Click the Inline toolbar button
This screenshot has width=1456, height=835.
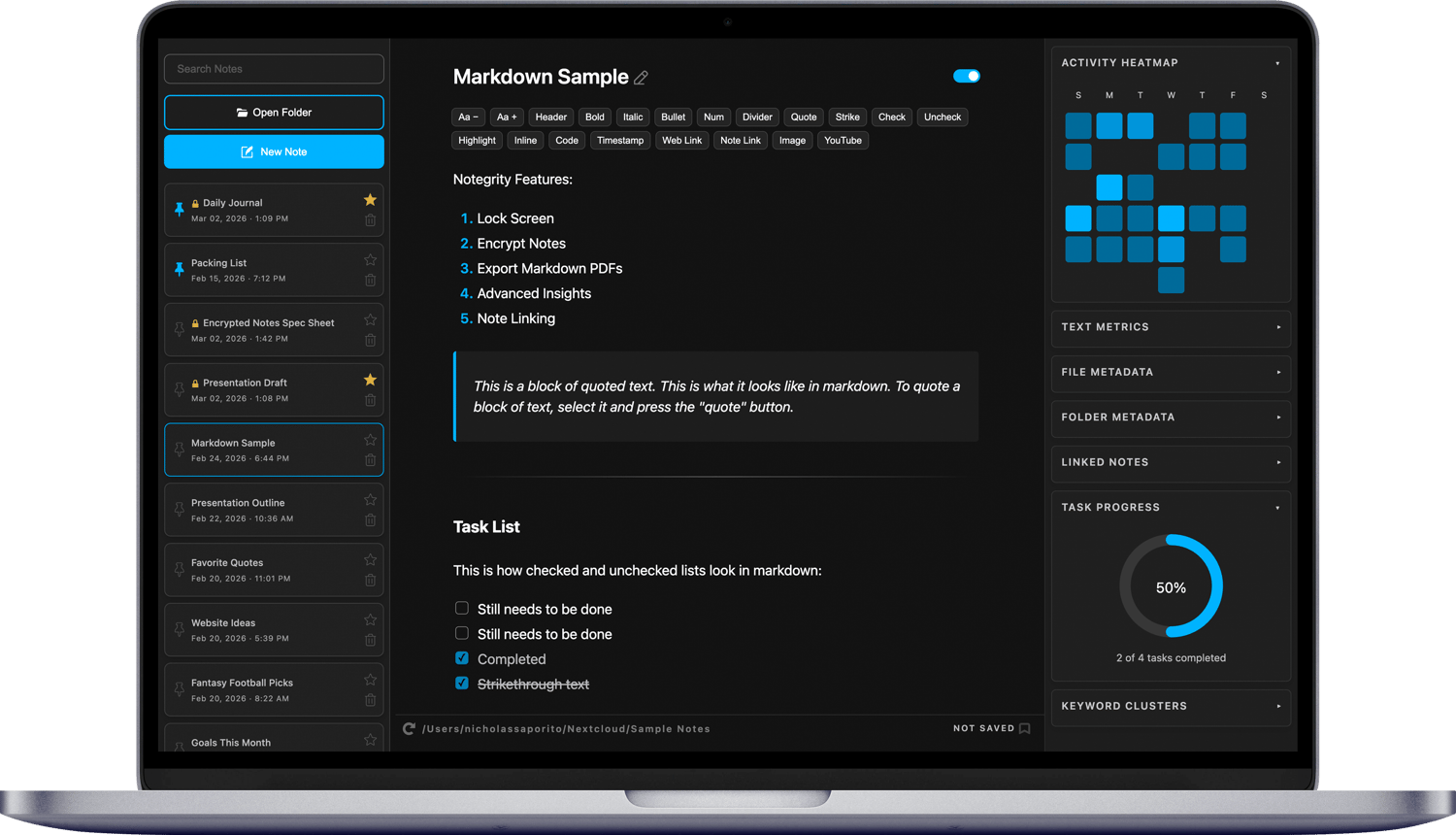[x=525, y=141]
